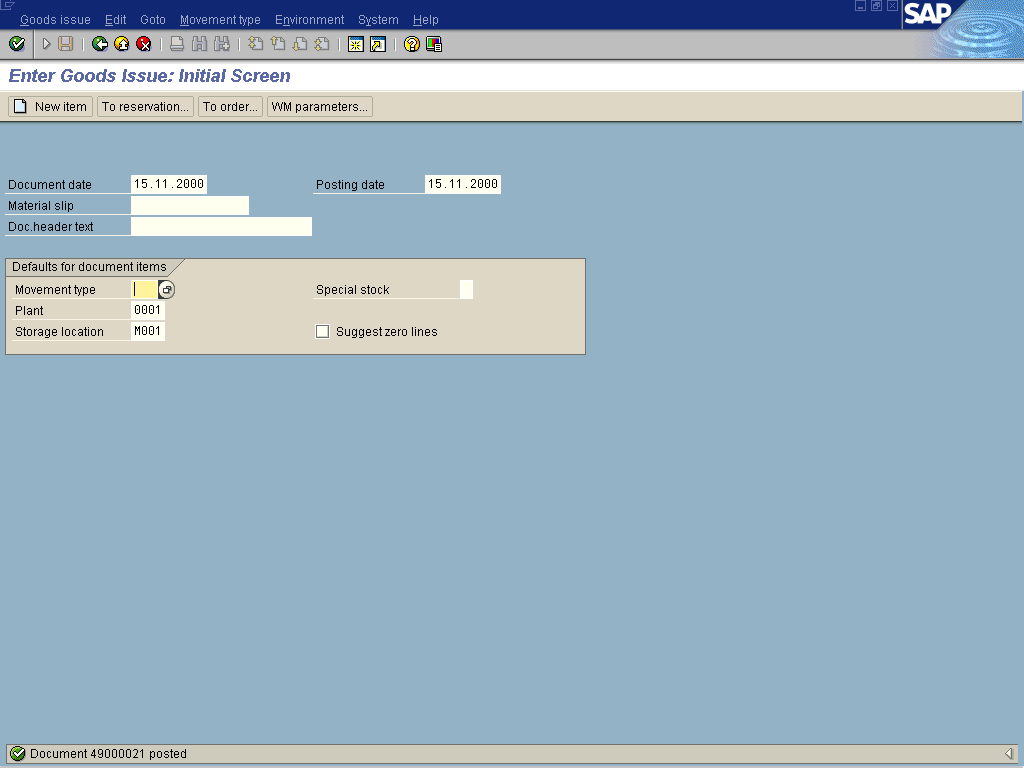Click the Special stock label
This screenshot has height=768, width=1024.
[353, 289]
